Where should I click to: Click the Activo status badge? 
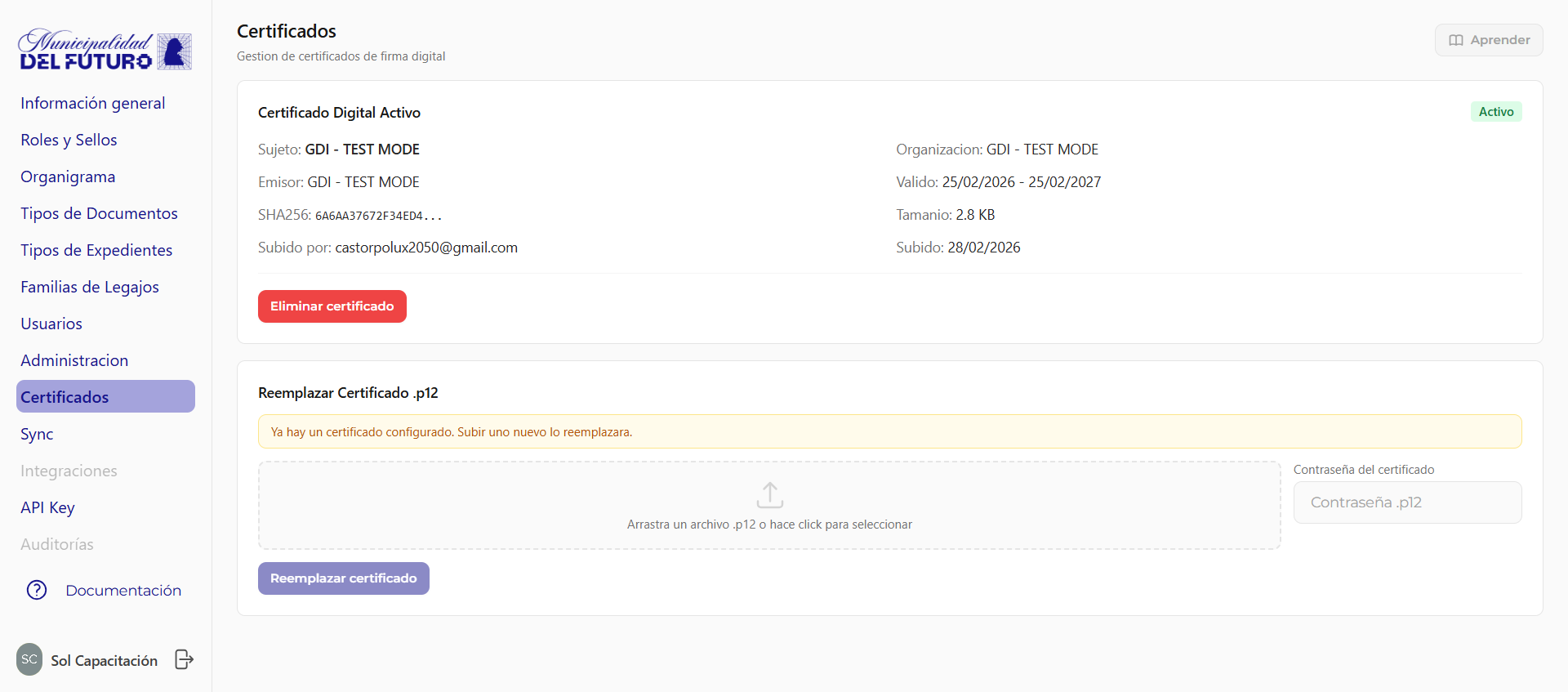point(1495,112)
